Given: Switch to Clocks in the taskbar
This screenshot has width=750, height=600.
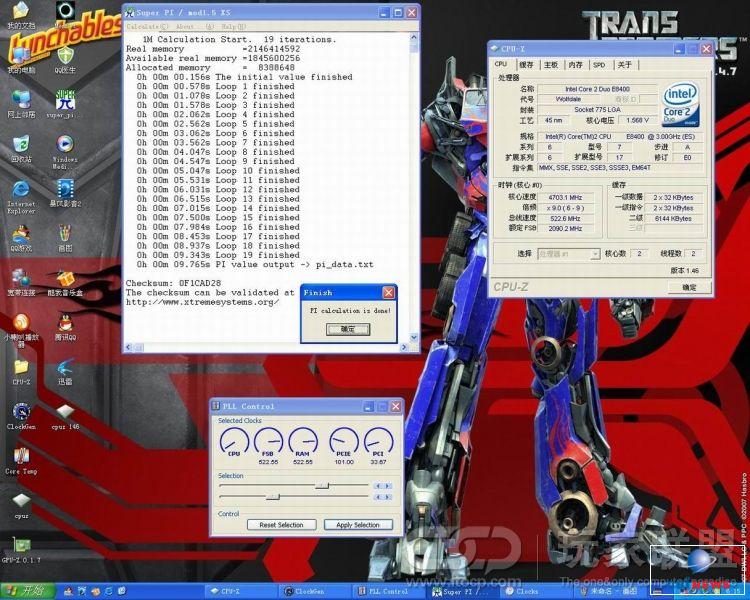Looking at the screenshot, I should [x=537, y=591].
